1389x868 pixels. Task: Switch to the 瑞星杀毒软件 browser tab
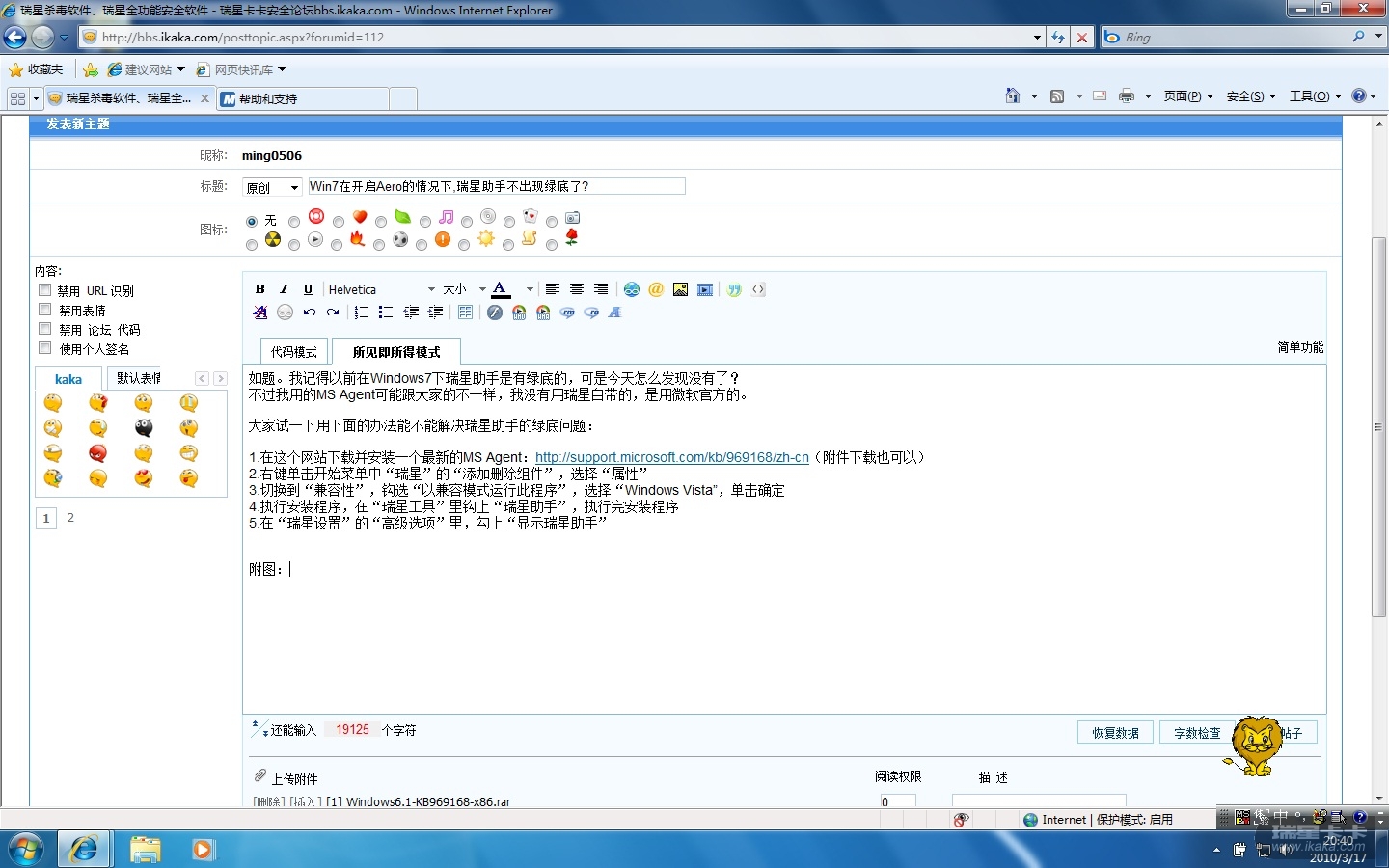pyautogui.click(x=128, y=98)
